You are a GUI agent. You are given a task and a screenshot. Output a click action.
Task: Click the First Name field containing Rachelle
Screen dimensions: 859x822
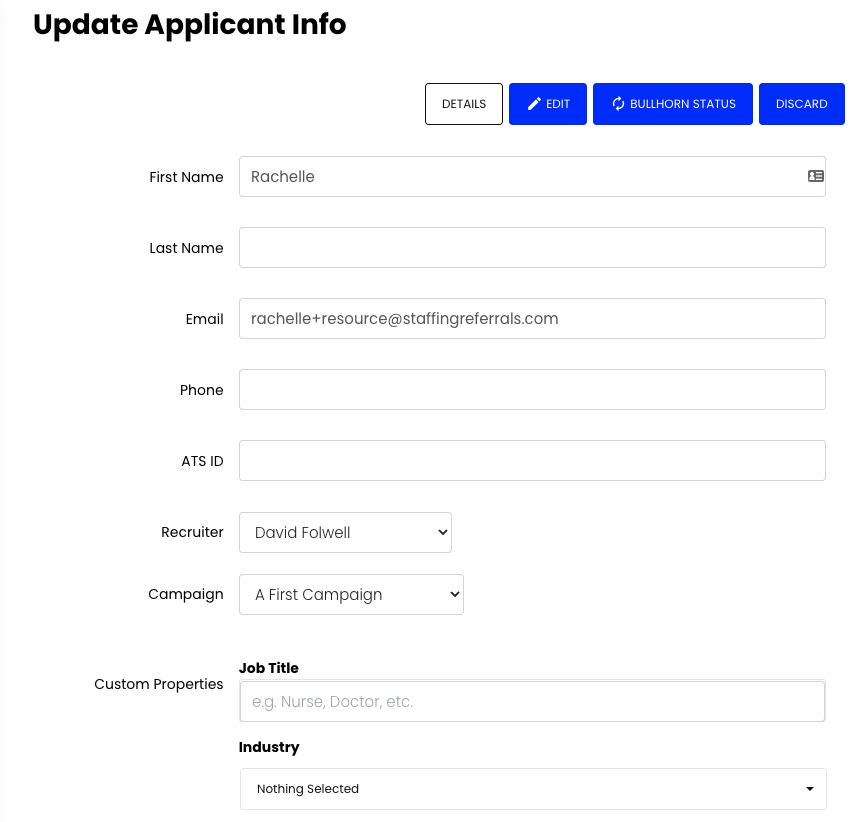520,176
